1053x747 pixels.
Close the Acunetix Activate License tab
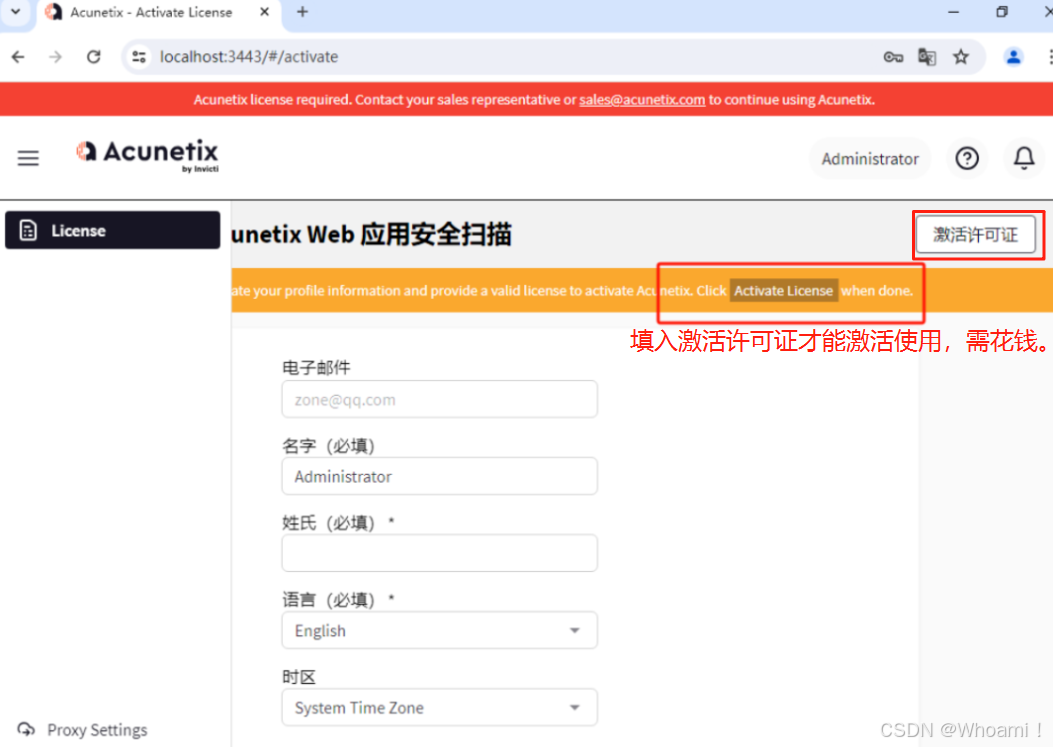[x=265, y=12]
